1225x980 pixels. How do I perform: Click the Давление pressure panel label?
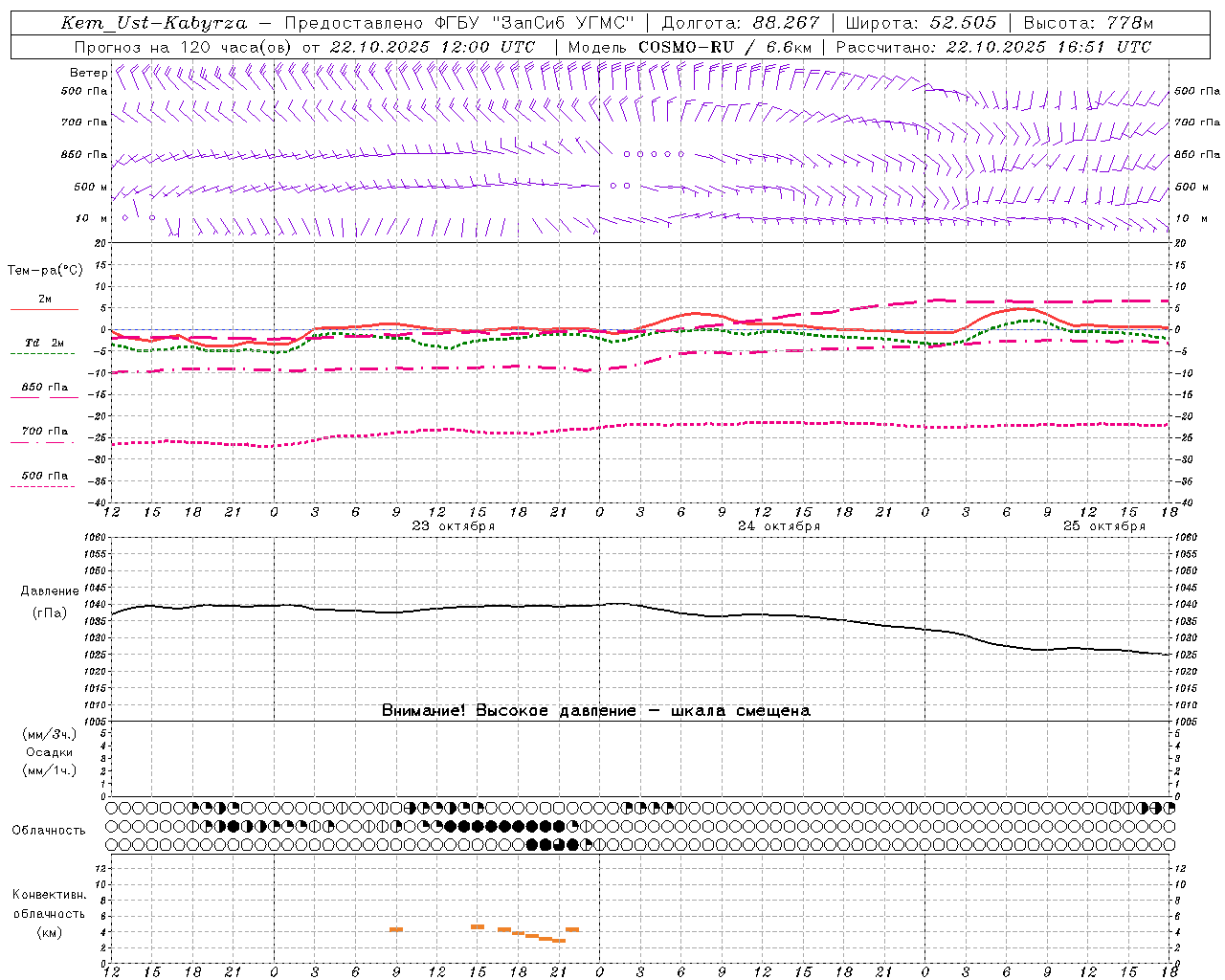[x=50, y=591]
